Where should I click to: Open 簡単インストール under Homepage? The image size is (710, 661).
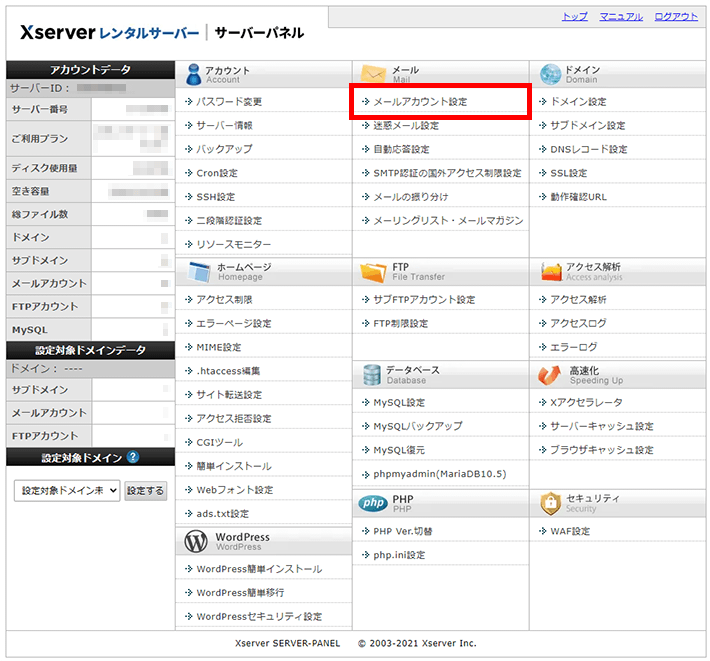234,466
